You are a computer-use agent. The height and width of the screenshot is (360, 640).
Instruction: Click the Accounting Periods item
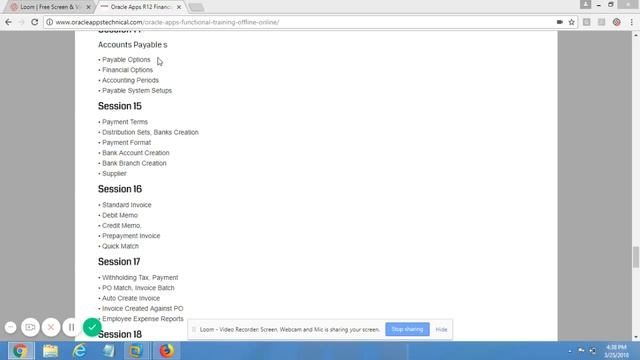[x=130, y=80]
